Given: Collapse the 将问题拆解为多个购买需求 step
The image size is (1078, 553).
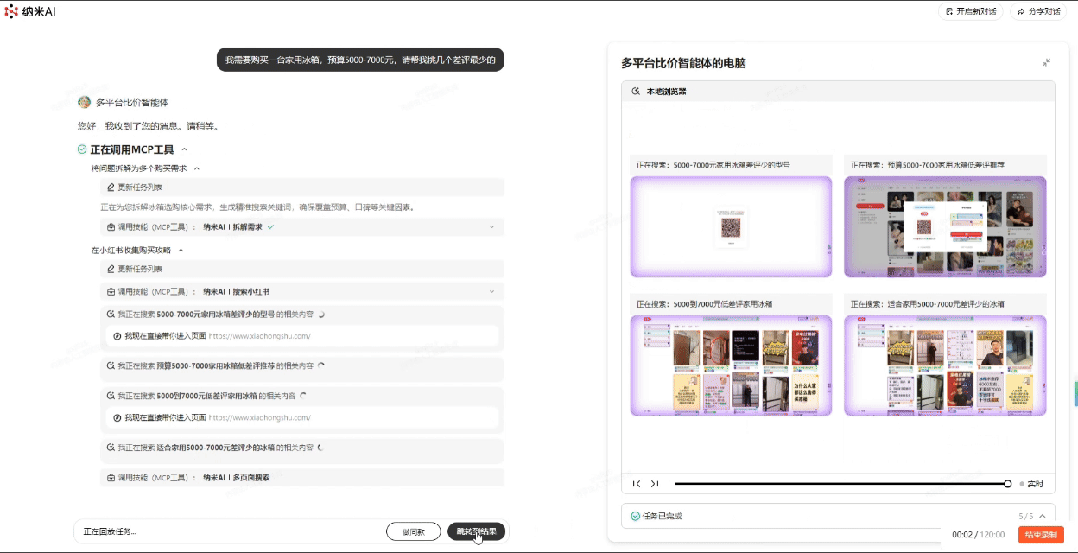Looking at the screenshot, I should click(197, 169).
